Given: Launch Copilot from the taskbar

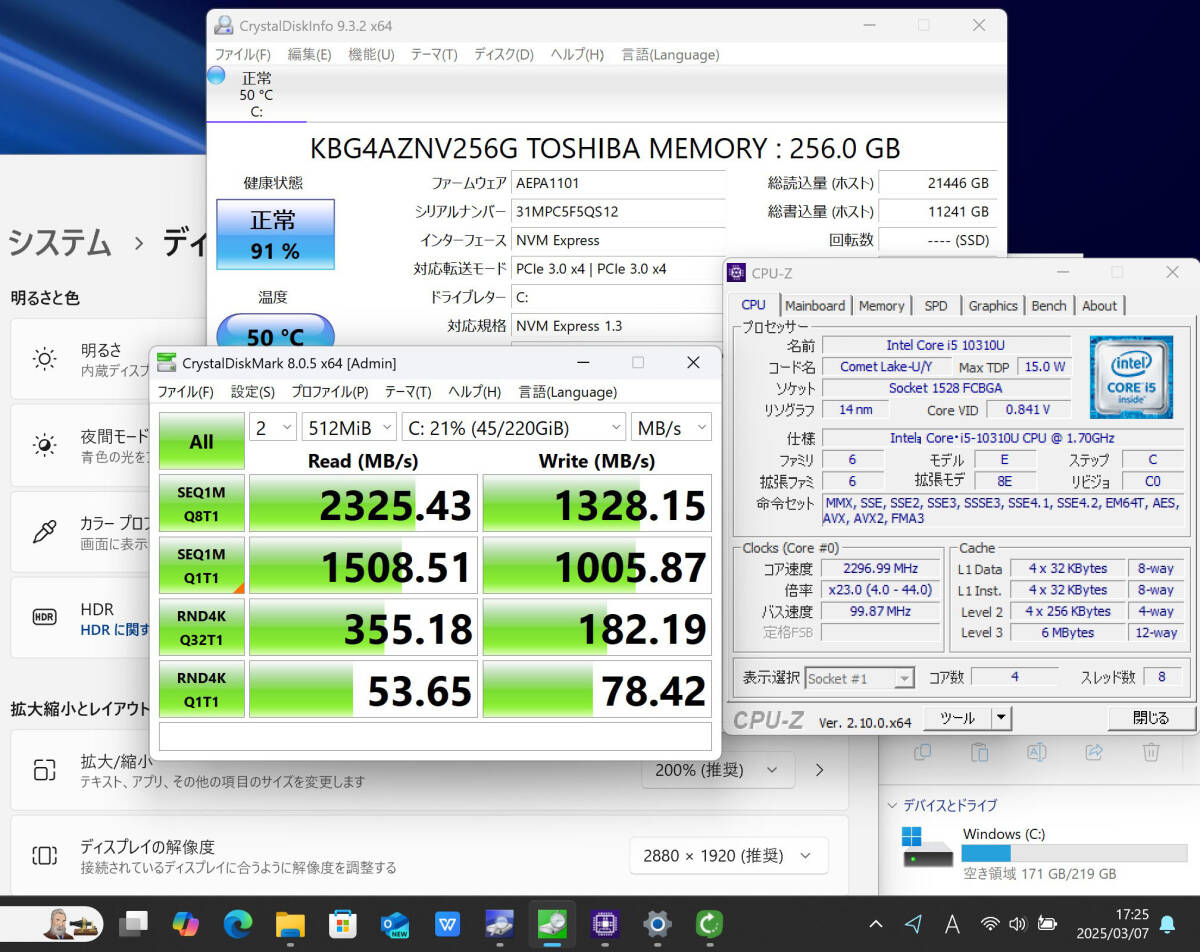Looking at the screenshot, I should [x=185, y=923].
